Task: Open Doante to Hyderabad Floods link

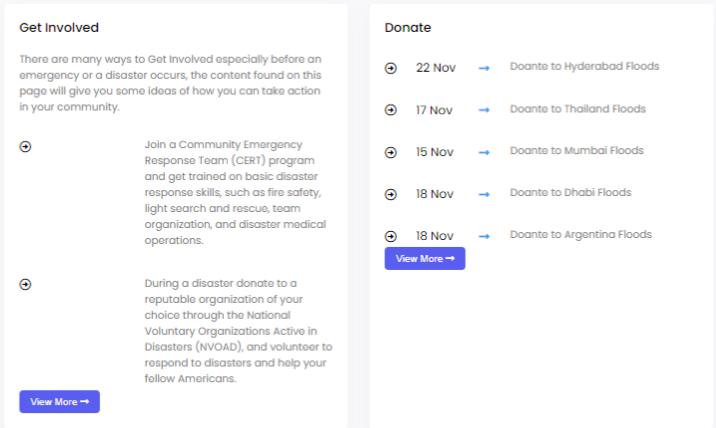Action: pos(584,66)
